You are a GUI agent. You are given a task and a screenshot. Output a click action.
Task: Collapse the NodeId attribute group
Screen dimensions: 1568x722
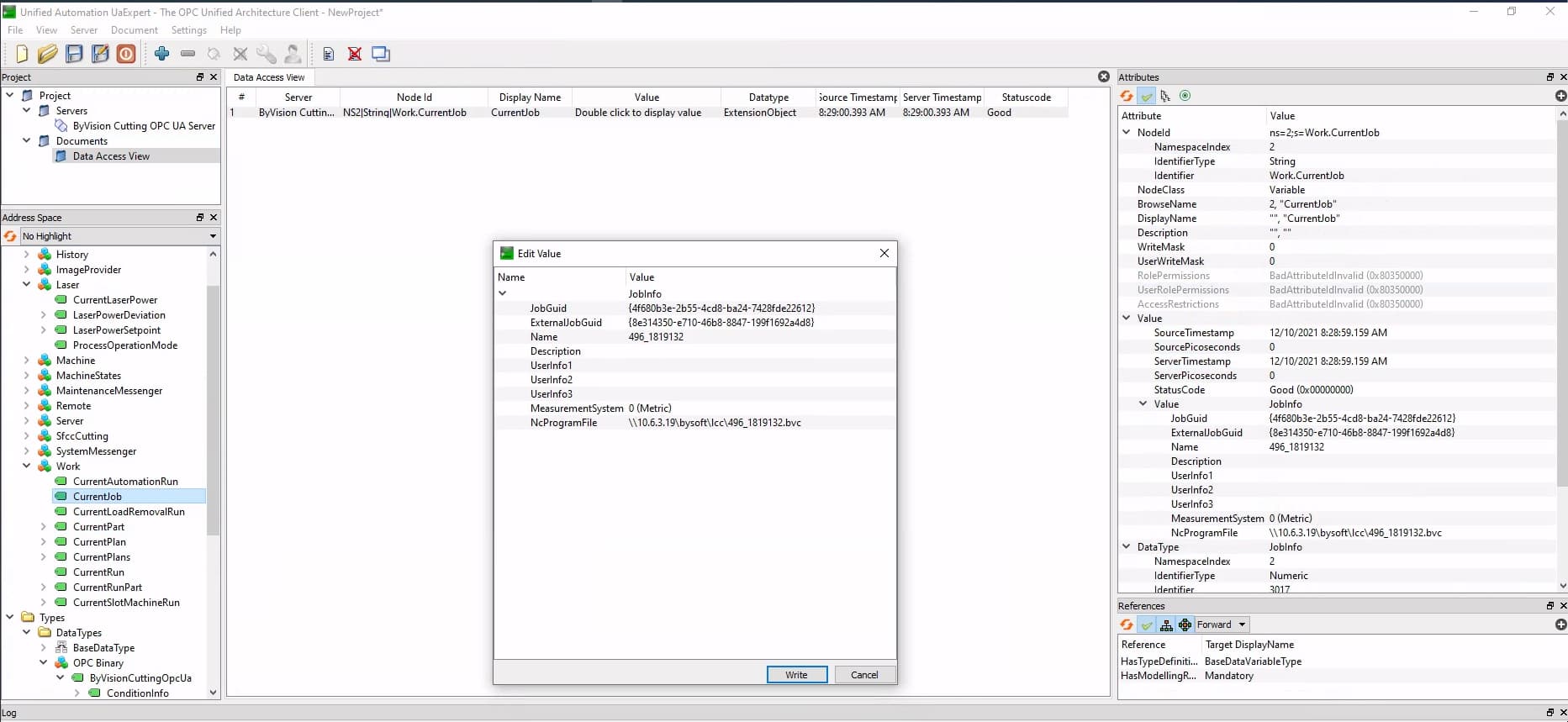tap(1127, 132)
